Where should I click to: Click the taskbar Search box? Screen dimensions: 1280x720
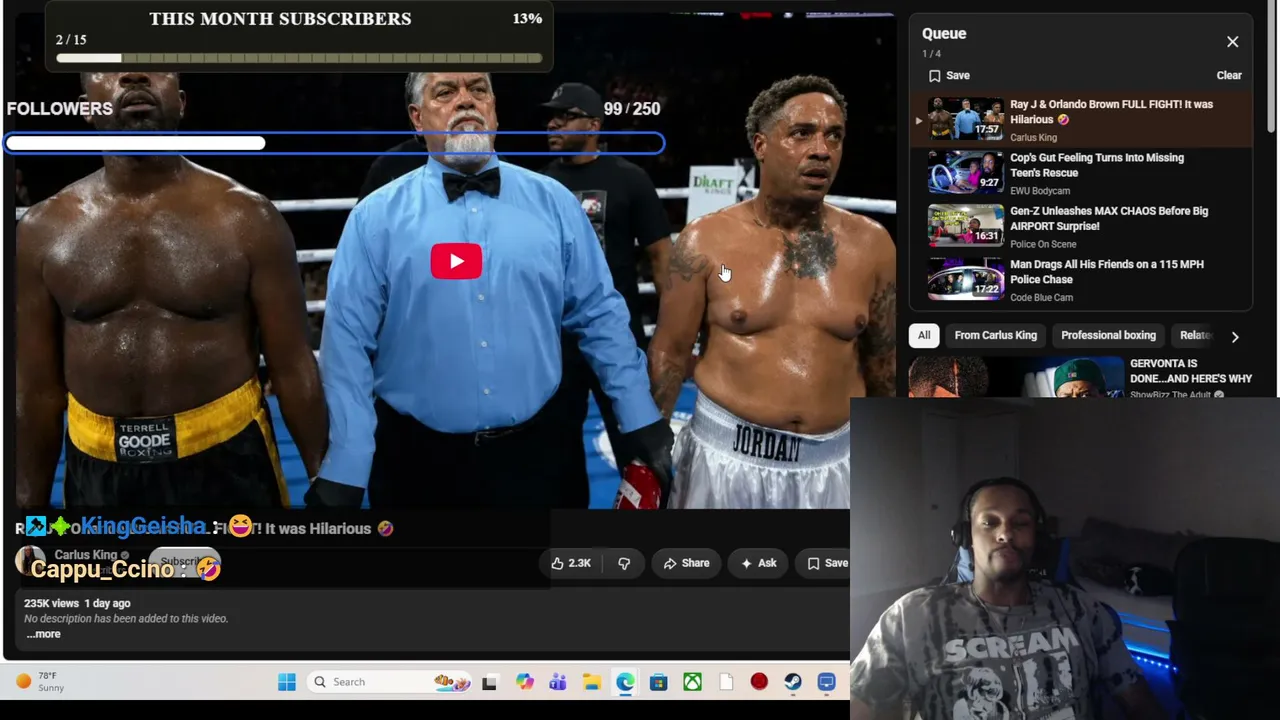(x=389, y=682)
